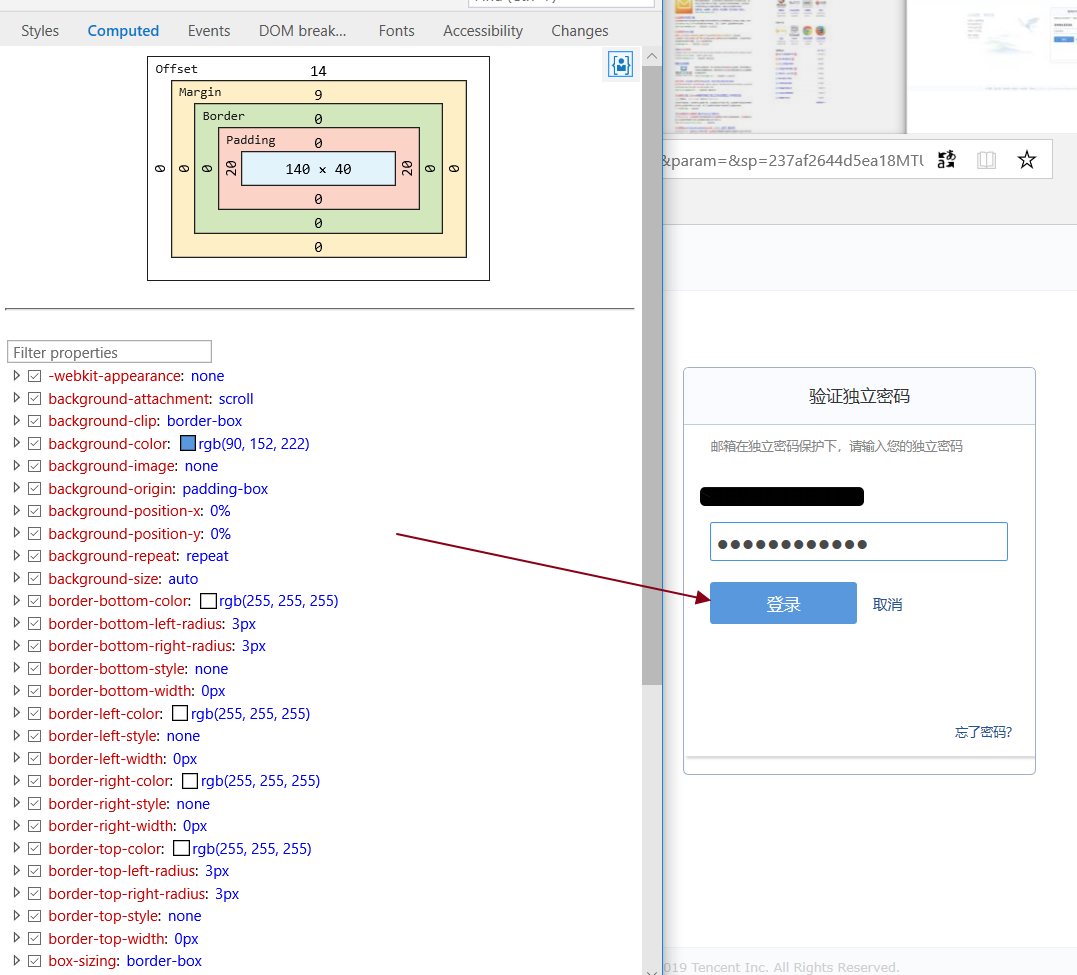The height and width of the screenshot is (975, 1077).
Task: Click padding left value 20
Action: [x=231, y=168]
